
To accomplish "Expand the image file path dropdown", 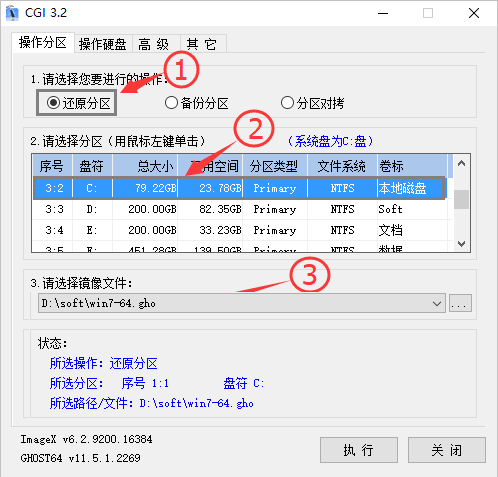I will click(437, 303).
